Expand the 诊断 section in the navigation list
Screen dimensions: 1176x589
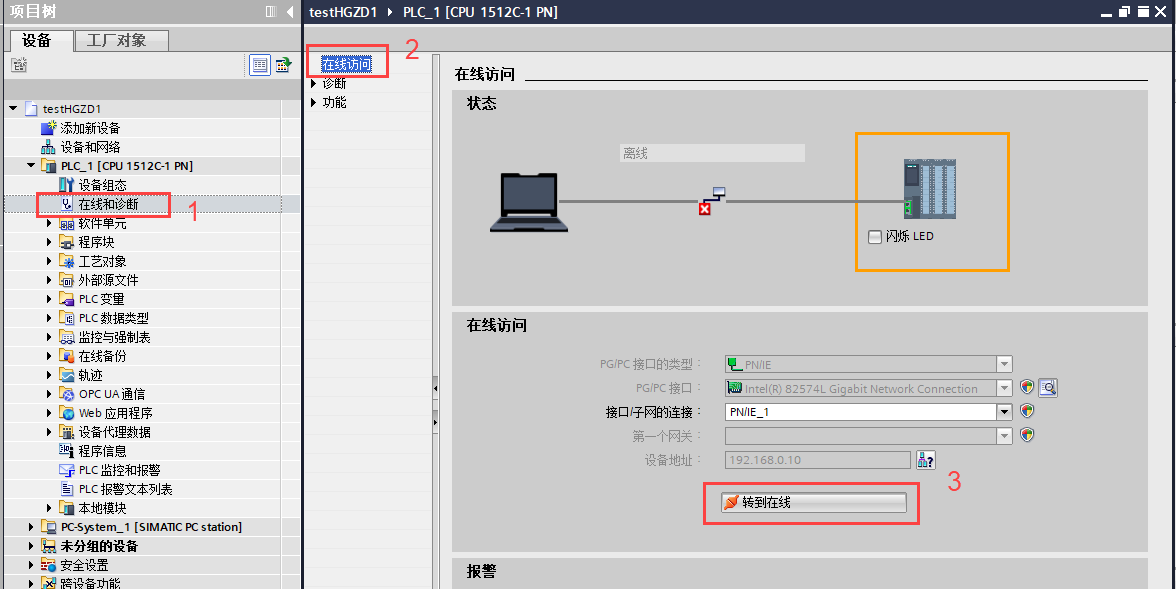click(x=315, y=83)
